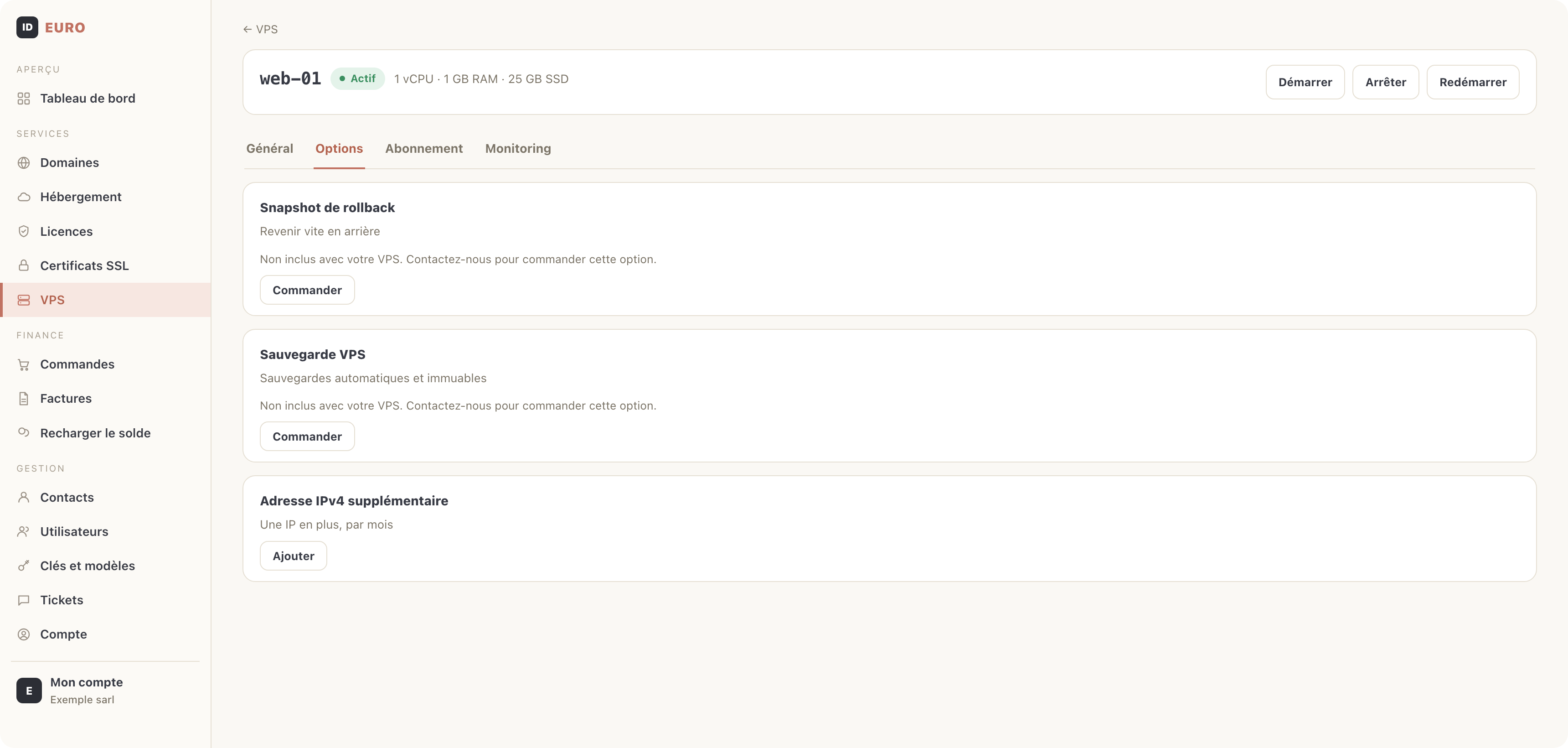This screenshot has height=748, width=1568.
Task: Click the VPS server icon in sidebar
Action: point(24,300)
